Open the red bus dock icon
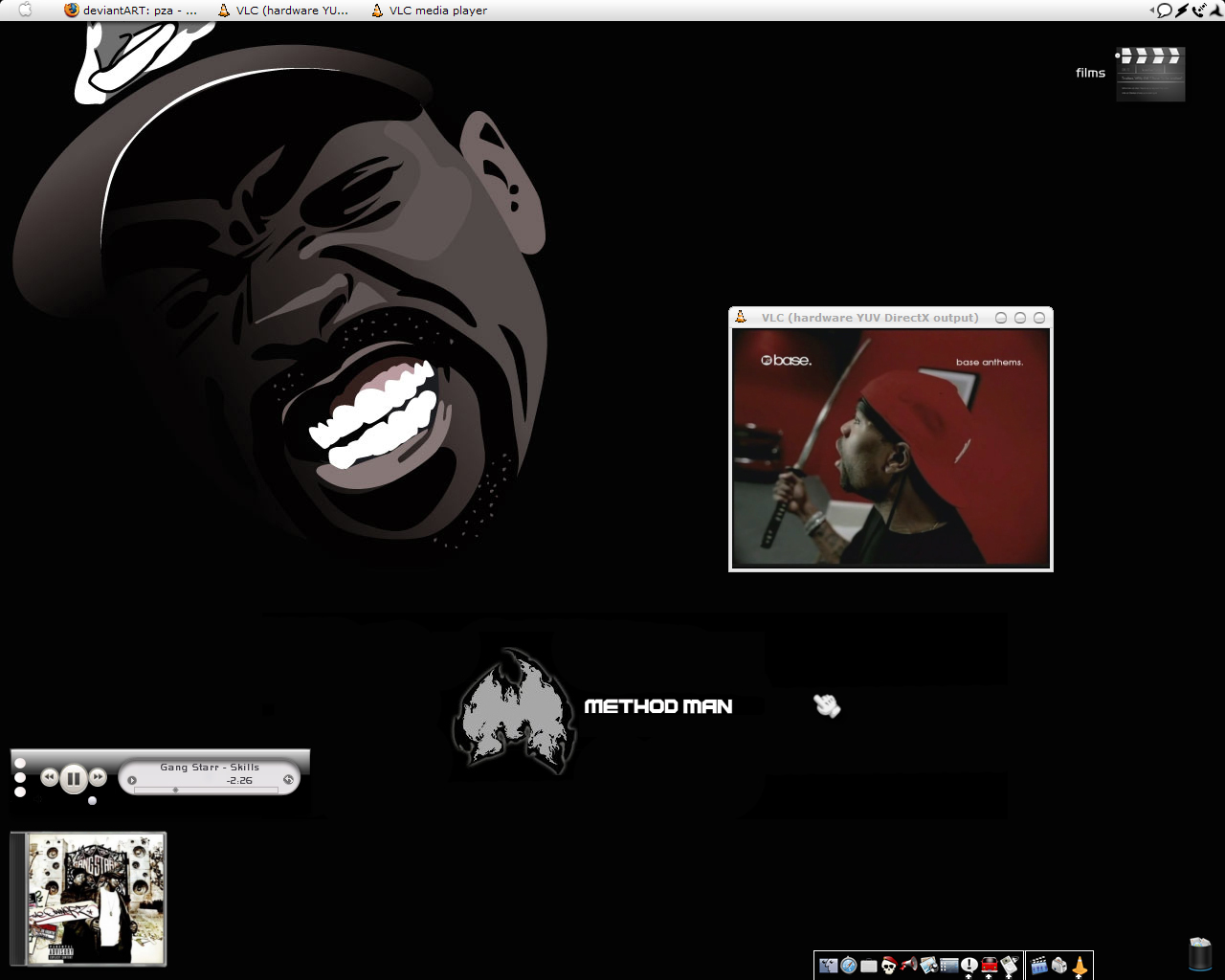 pyautogui.click(x=990, y=966)
